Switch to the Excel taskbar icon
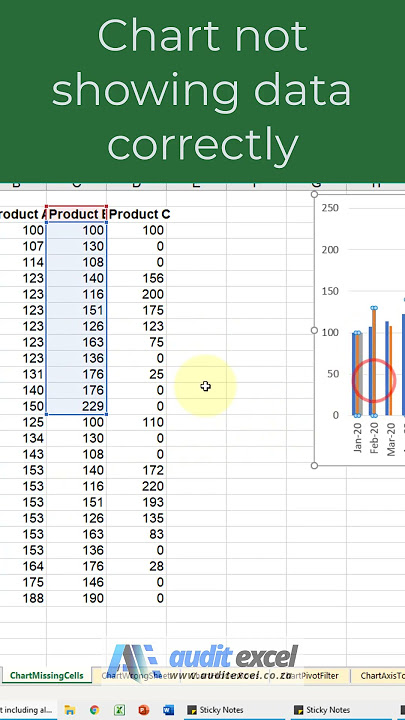The height and width of the screenshot is (720, 405). pyautogui.click(x=119, y=710)
